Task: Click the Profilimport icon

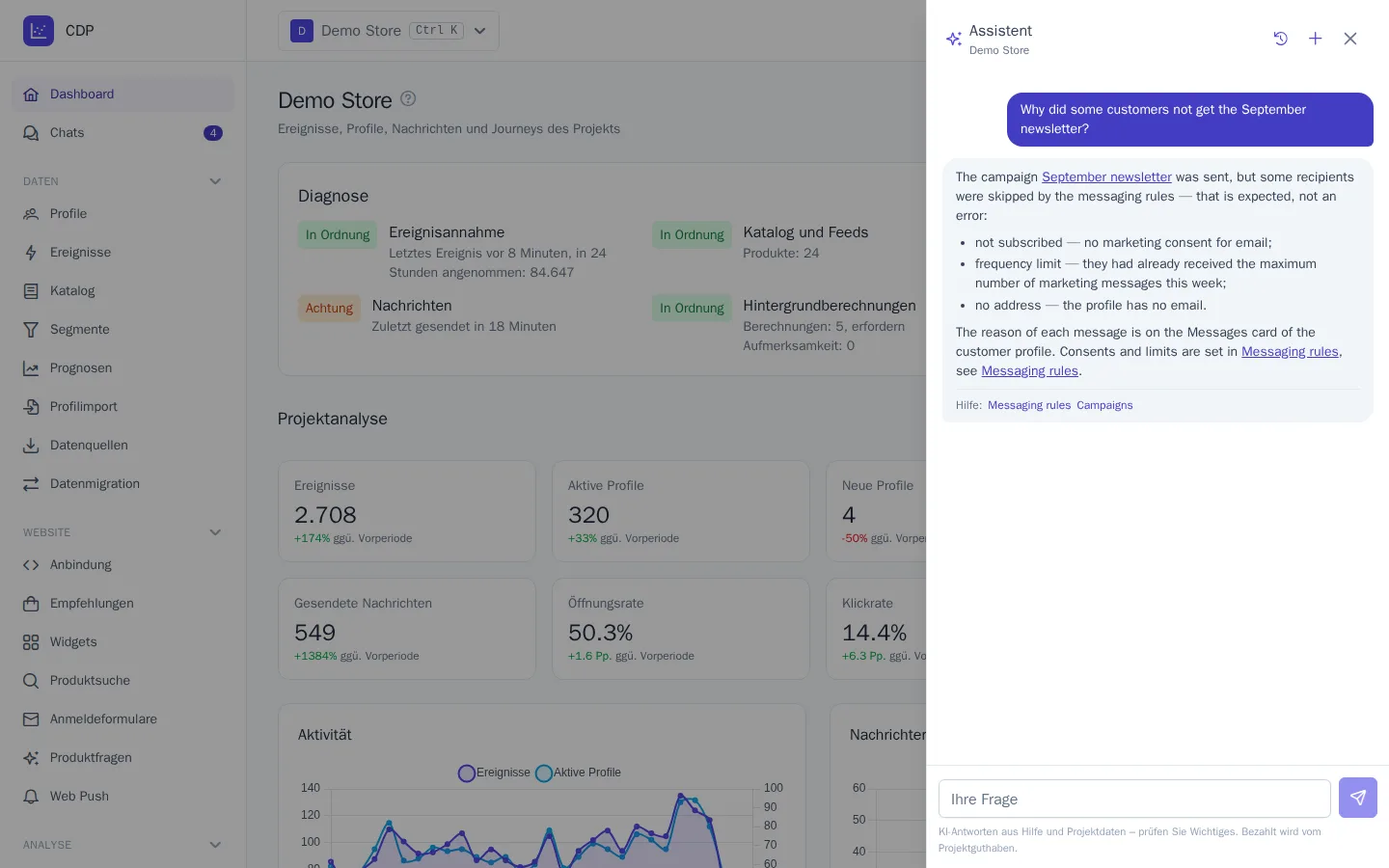Action: point(31,407)
